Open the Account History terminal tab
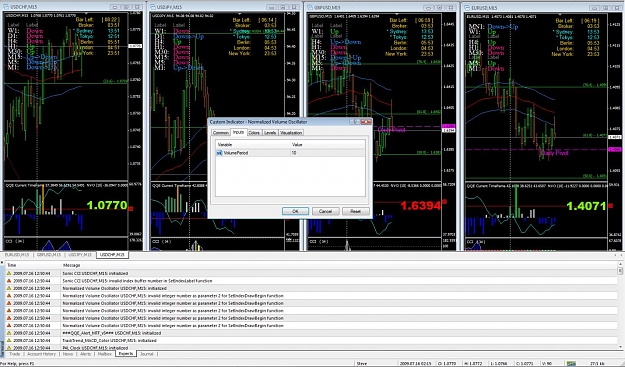Image resolution: width=625 pixels, height=367 pixels. click(41, 354)
